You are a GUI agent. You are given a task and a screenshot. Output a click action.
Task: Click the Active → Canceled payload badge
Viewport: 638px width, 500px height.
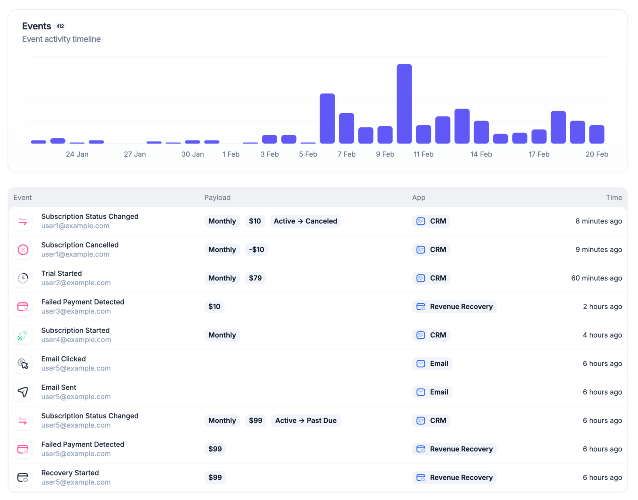(x=306, y=221)
